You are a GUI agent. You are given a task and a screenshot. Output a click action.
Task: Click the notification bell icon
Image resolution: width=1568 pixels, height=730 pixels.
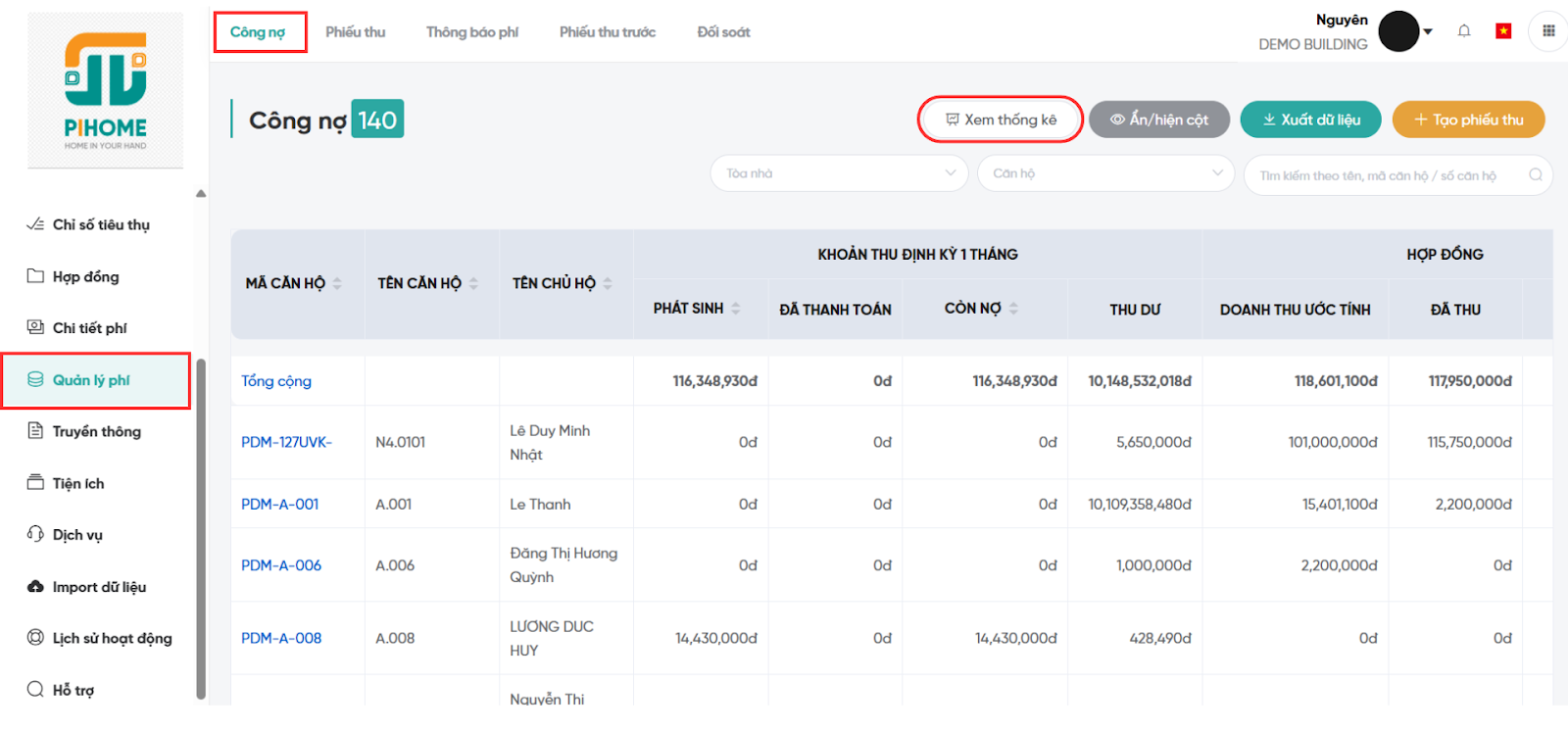1464,31
